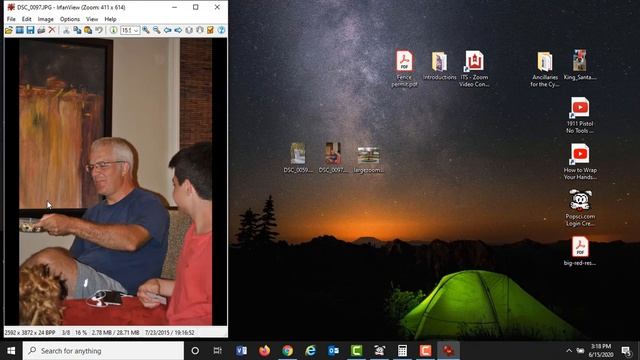Screen dimensions: 640x360
Task: Click the Zoom out magnifier icon
Action: pyautogui.click(x=157, y=30)
